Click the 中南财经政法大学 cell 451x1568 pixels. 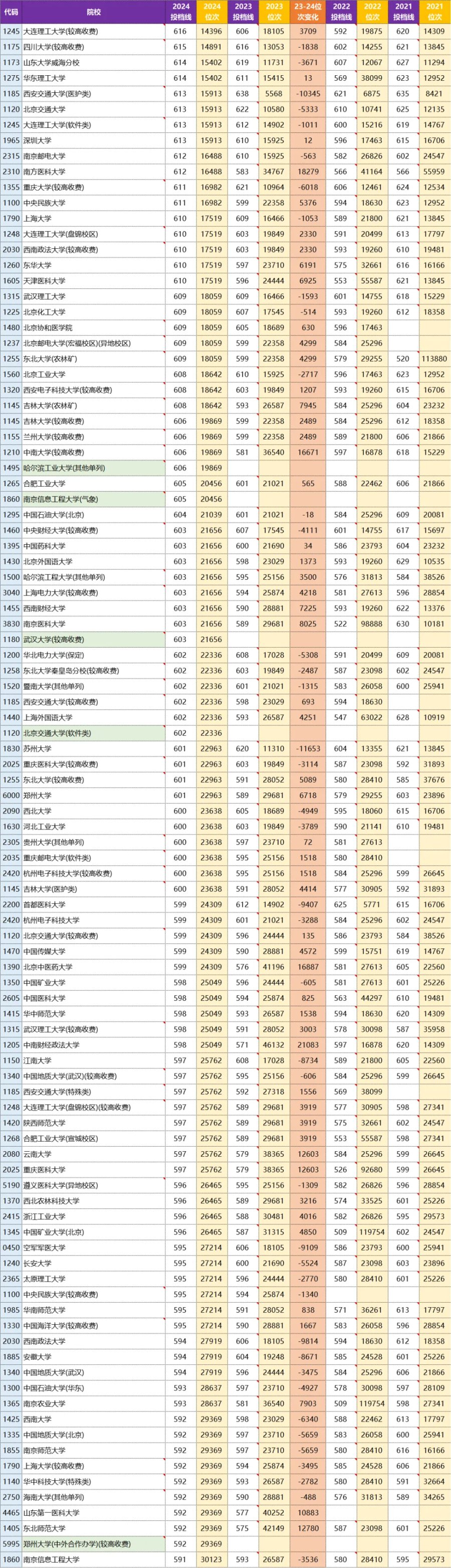pos(94,1045)
